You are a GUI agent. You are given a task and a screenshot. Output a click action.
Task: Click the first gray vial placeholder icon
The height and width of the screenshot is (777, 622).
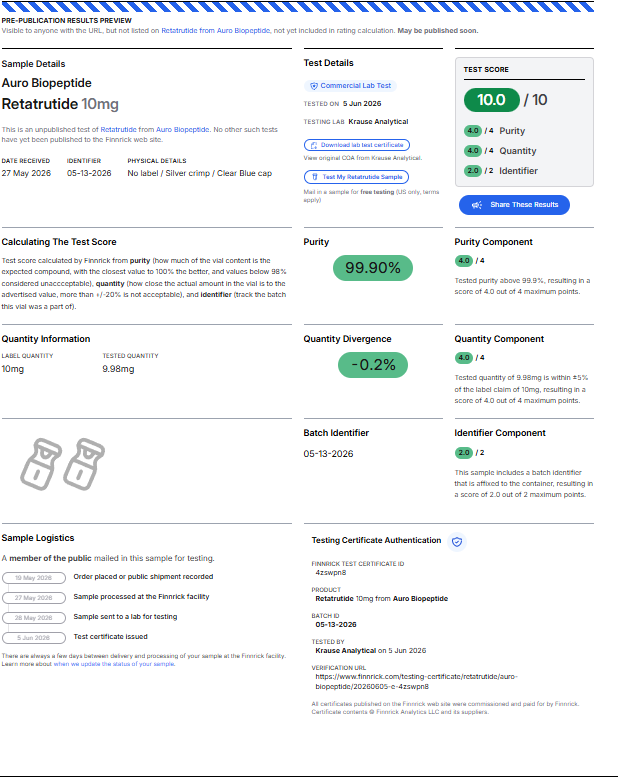[41, 464]
